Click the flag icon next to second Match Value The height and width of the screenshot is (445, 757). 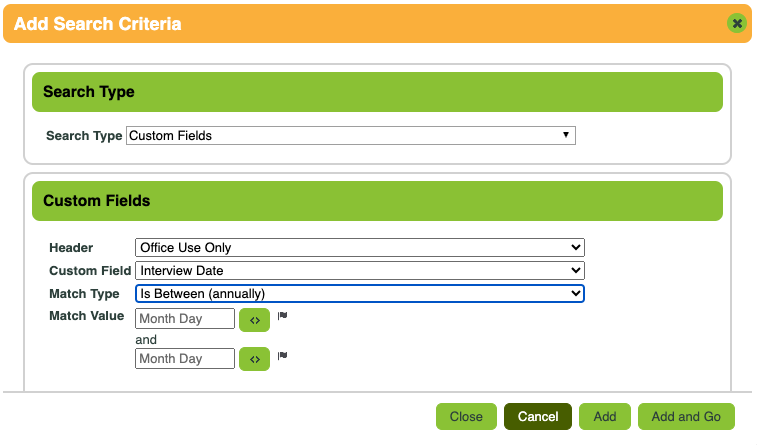(283, 355)
